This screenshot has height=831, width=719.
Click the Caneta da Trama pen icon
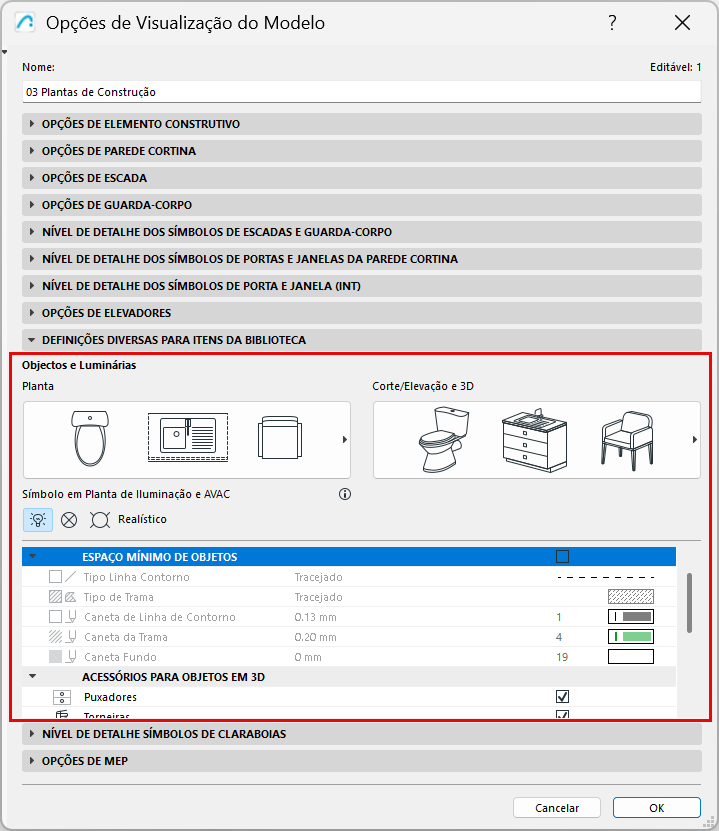(71, 637)
